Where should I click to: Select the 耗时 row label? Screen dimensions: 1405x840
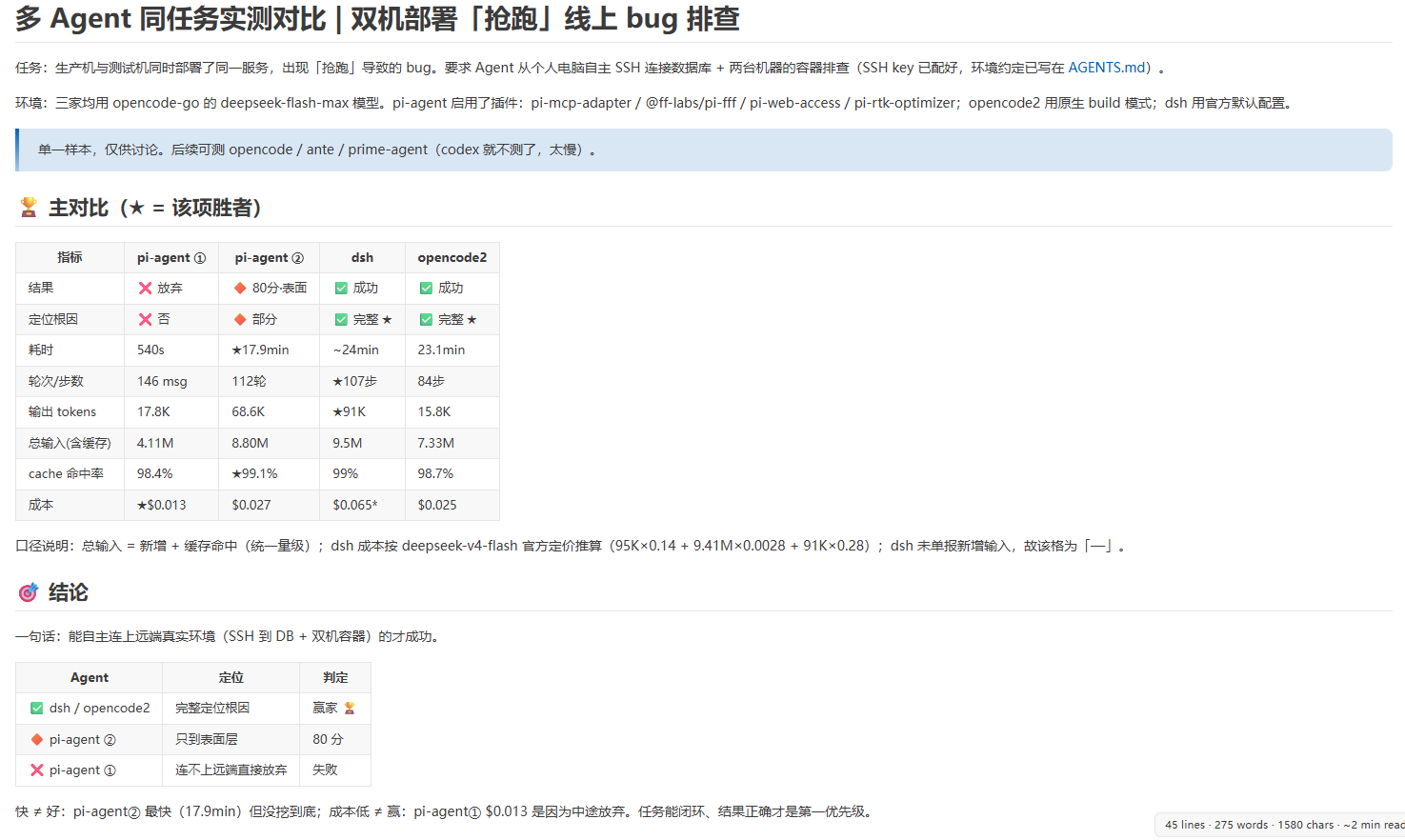point(39,350)
